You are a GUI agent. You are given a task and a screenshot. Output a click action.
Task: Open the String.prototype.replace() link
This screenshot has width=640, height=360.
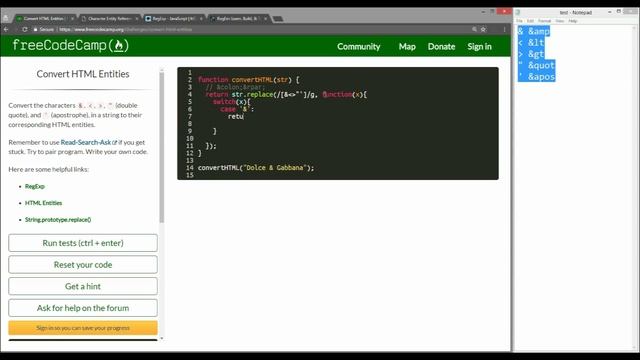click(x=58, y=220)
